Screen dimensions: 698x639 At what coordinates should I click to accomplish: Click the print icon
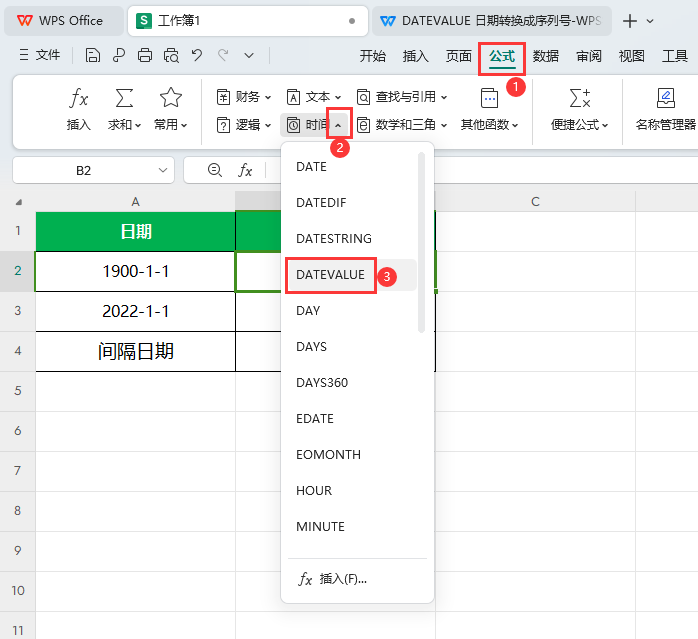pos(145,56)
